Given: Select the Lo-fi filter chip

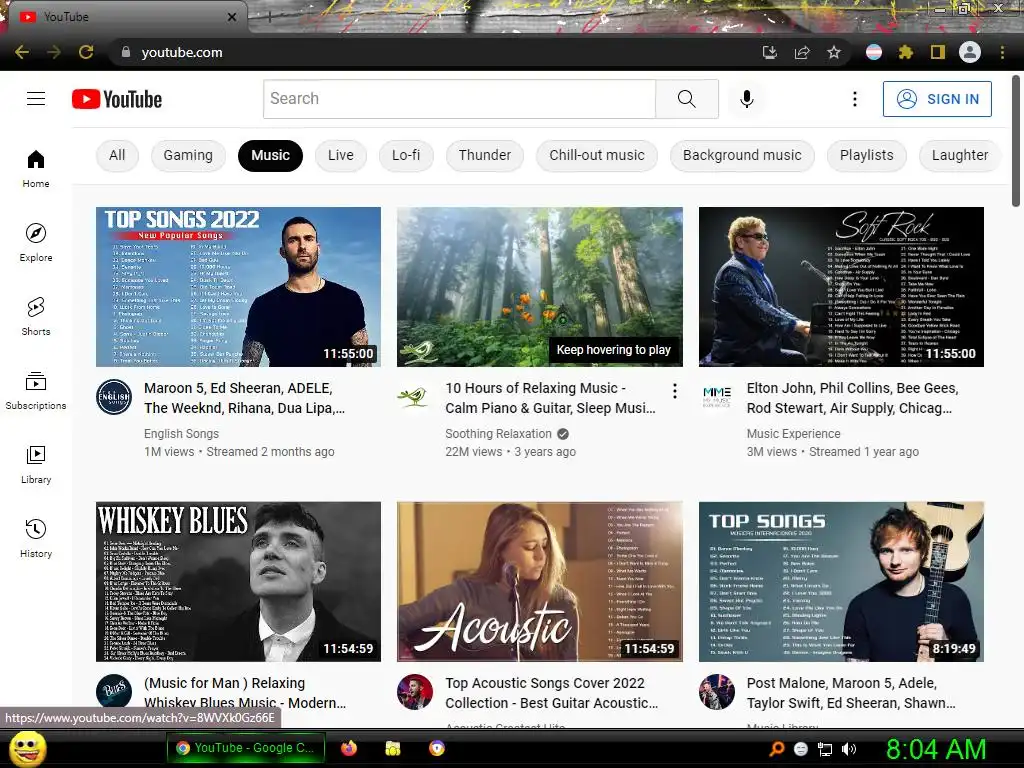Looking at the screenshot, I should point(406,155).
